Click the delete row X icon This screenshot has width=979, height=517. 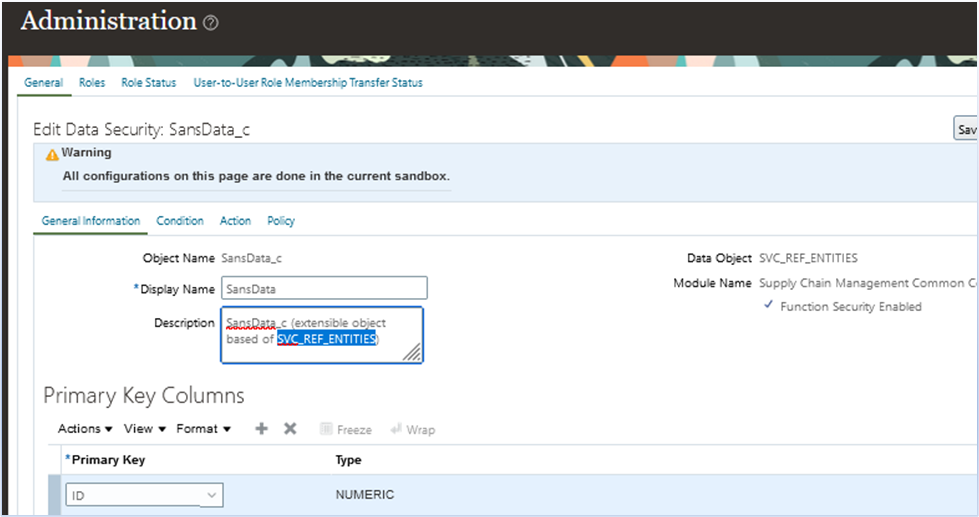point(290,428)
